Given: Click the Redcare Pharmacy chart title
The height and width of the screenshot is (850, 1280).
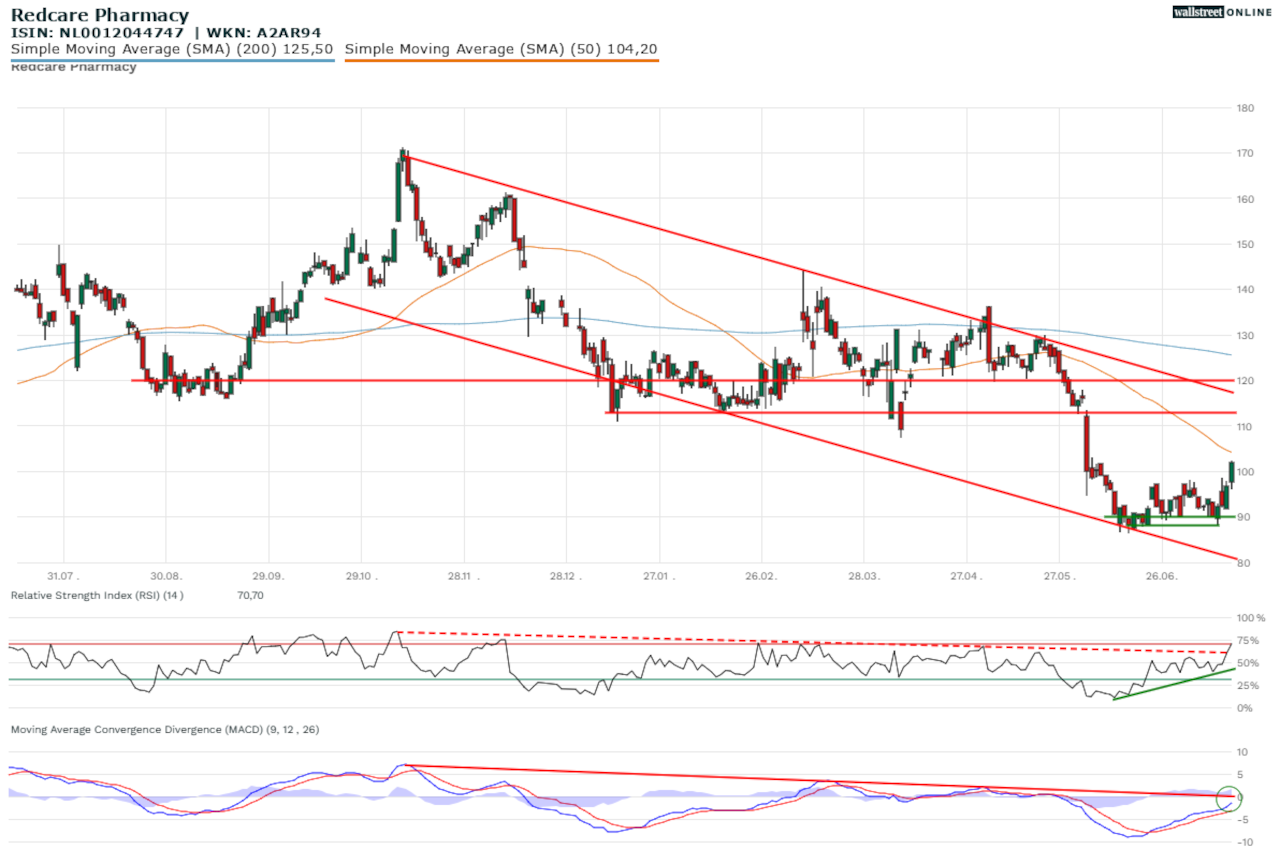Looking at the screenshot, I should tap(99, 15).
